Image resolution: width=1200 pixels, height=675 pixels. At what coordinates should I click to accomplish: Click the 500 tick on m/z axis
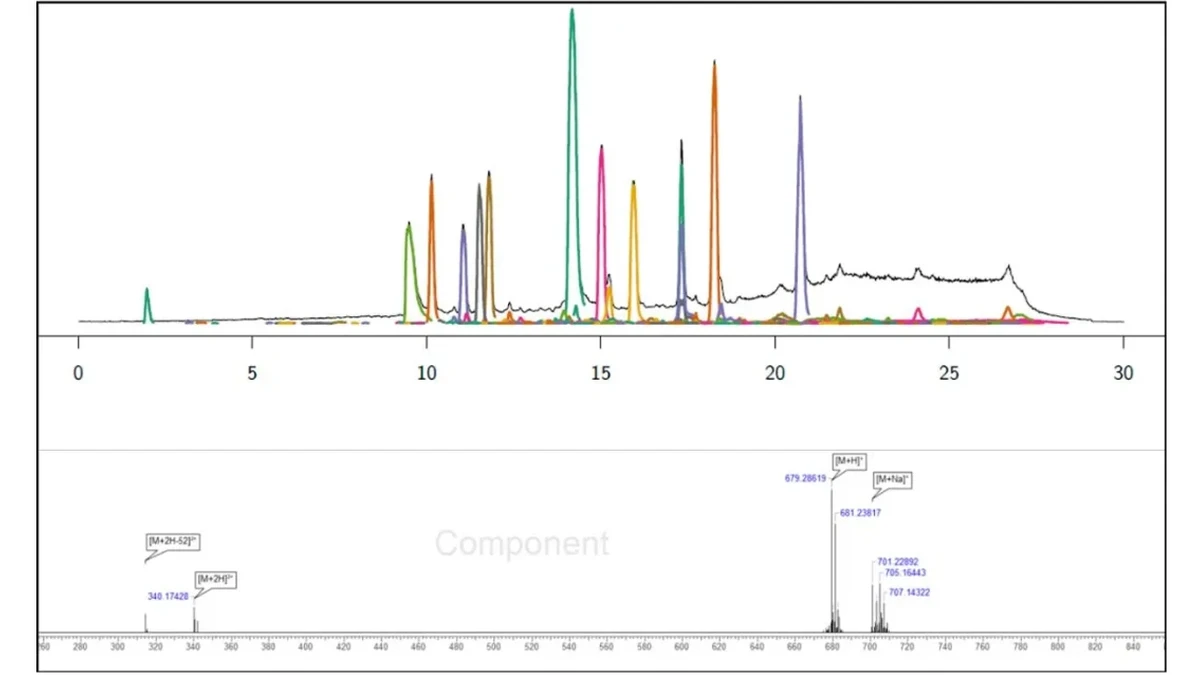click(494, 647)
